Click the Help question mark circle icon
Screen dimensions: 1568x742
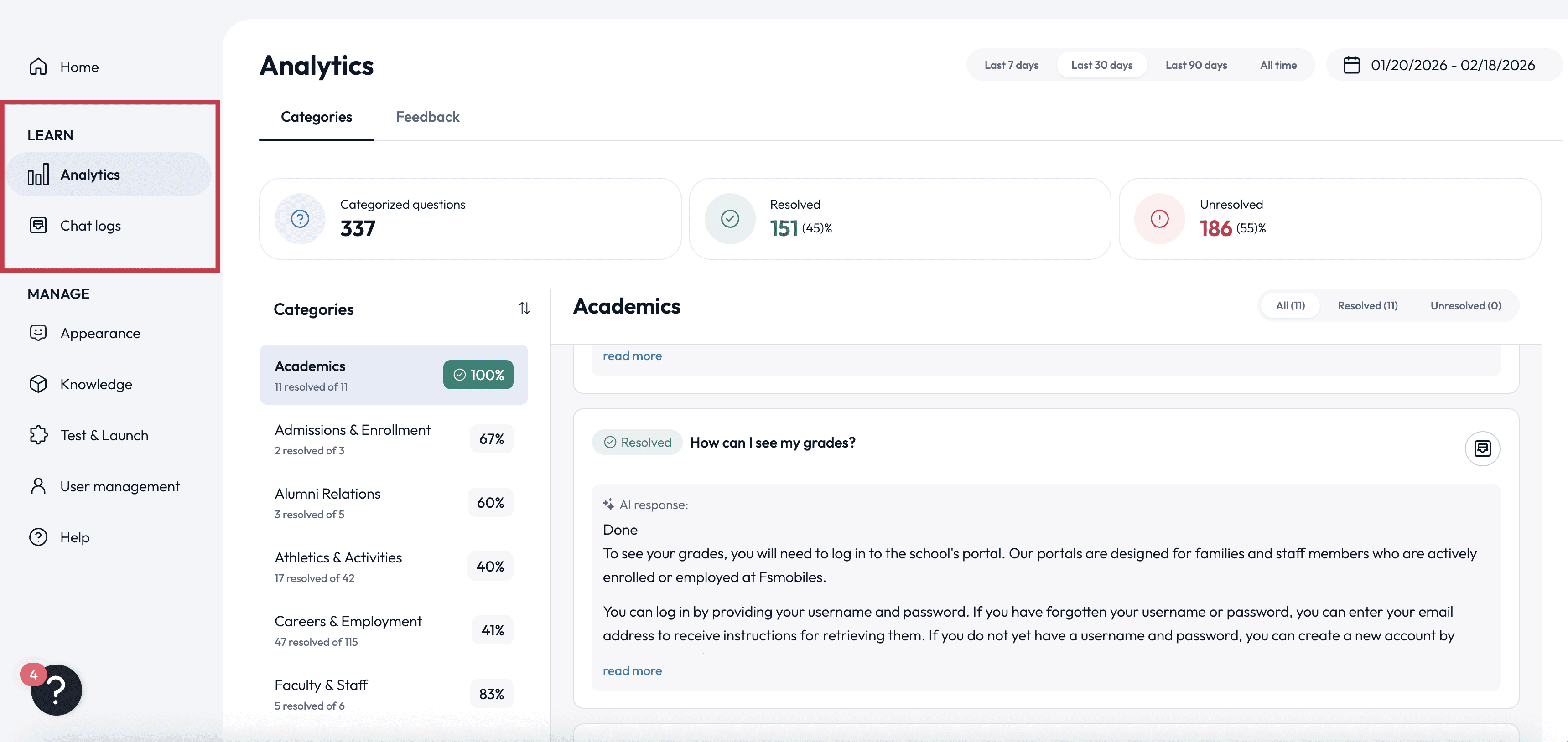click(38, 537)
